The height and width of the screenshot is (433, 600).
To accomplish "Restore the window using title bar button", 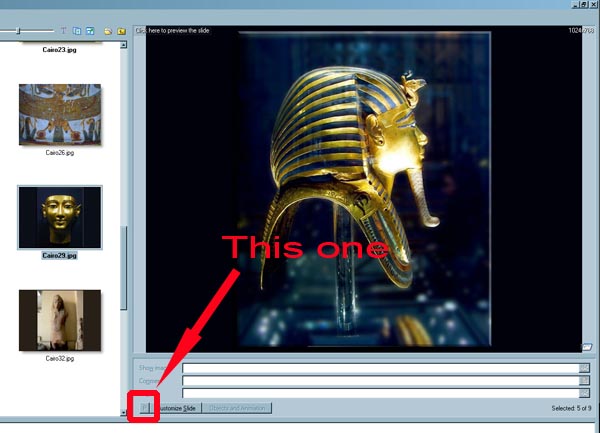I will click(584, 4).
